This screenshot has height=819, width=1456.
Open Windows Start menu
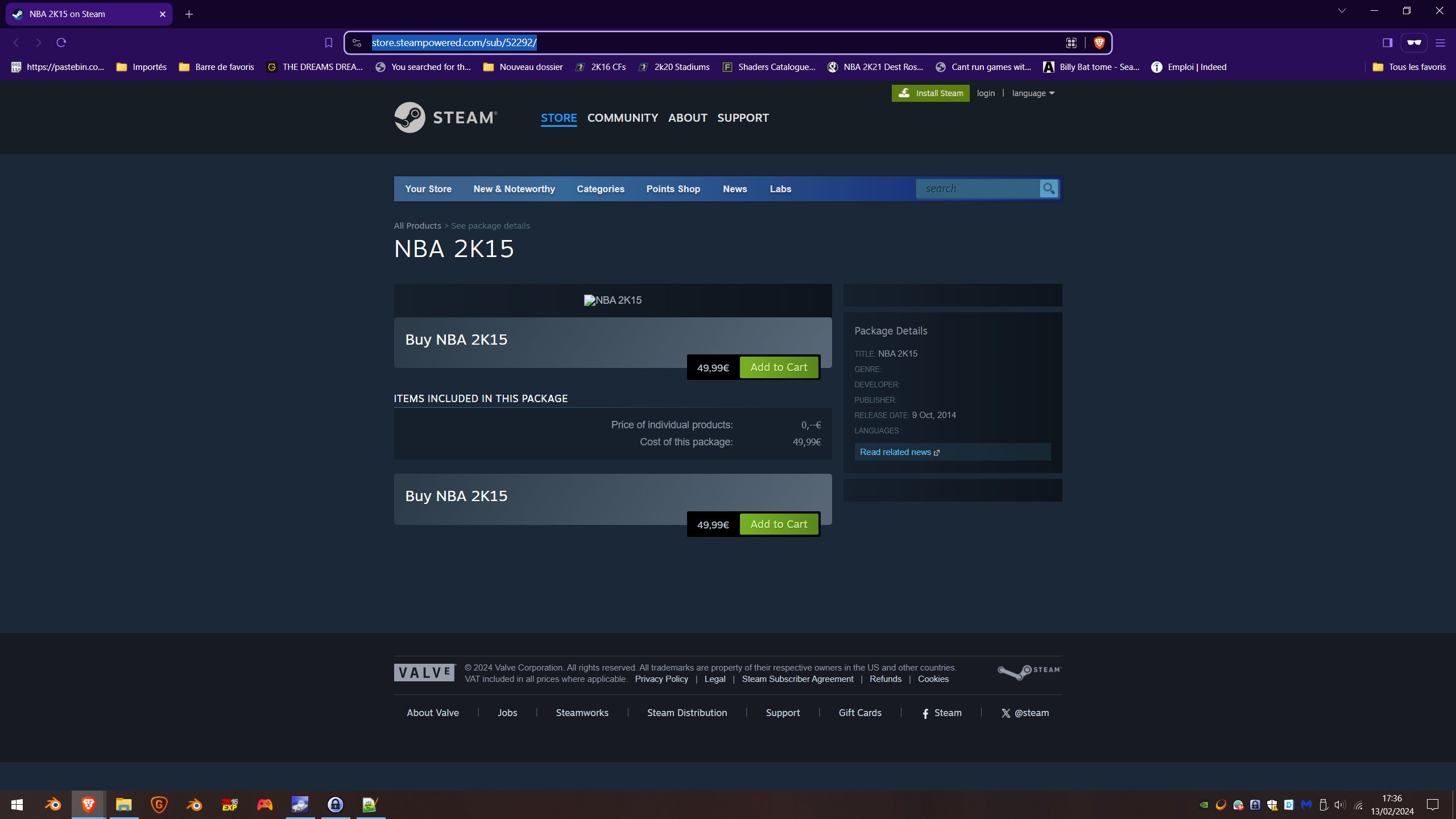pos(17,805)
